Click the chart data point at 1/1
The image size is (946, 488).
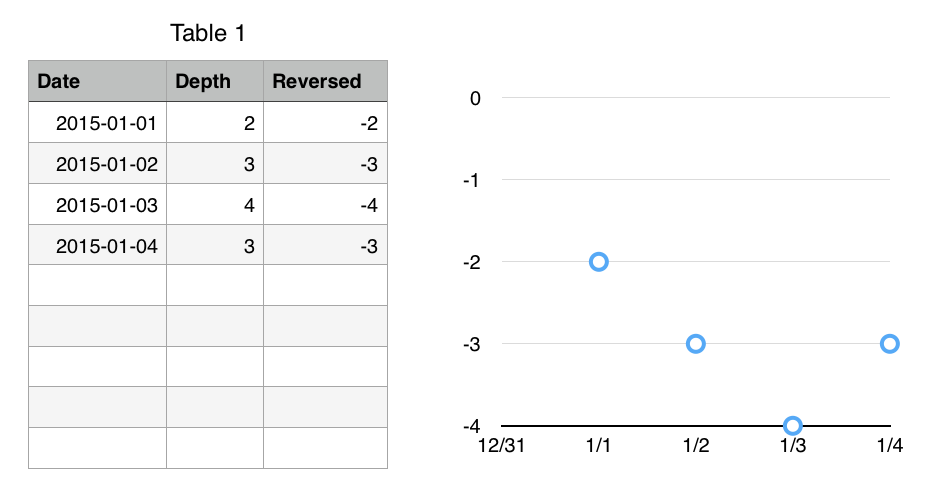598,262
